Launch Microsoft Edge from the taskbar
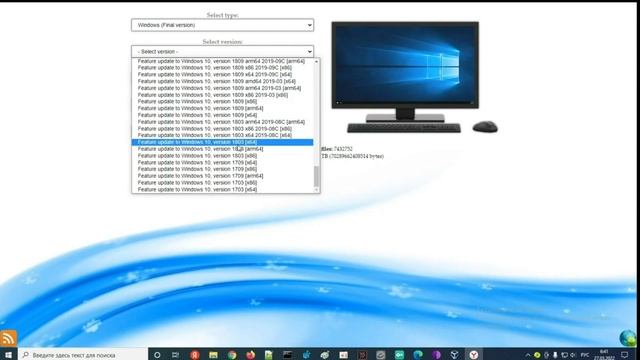Image resolution: width=640 pixels, height=360 pixels. coord(418,355)
